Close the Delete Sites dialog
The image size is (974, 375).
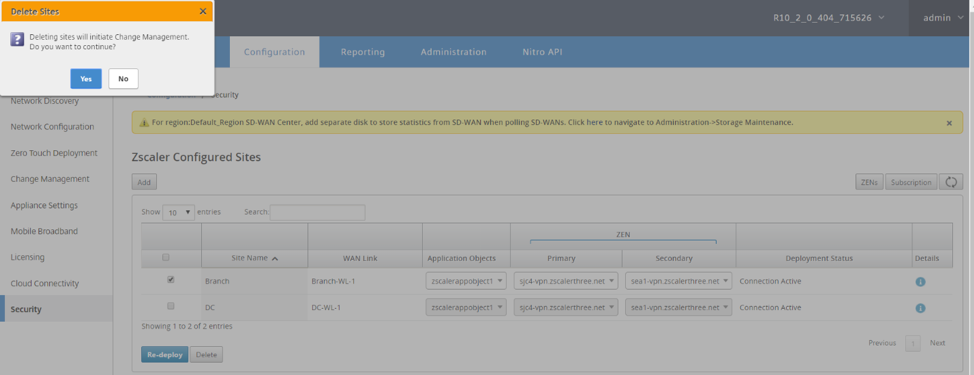click(x=203, y=11)
